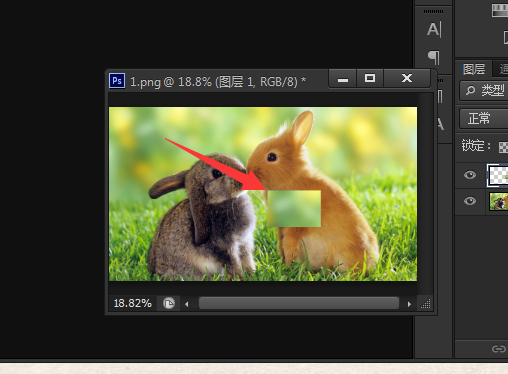Click the lock transparent pixels icon
Viewport: 508px width, 374px height.
coord(503,147)
